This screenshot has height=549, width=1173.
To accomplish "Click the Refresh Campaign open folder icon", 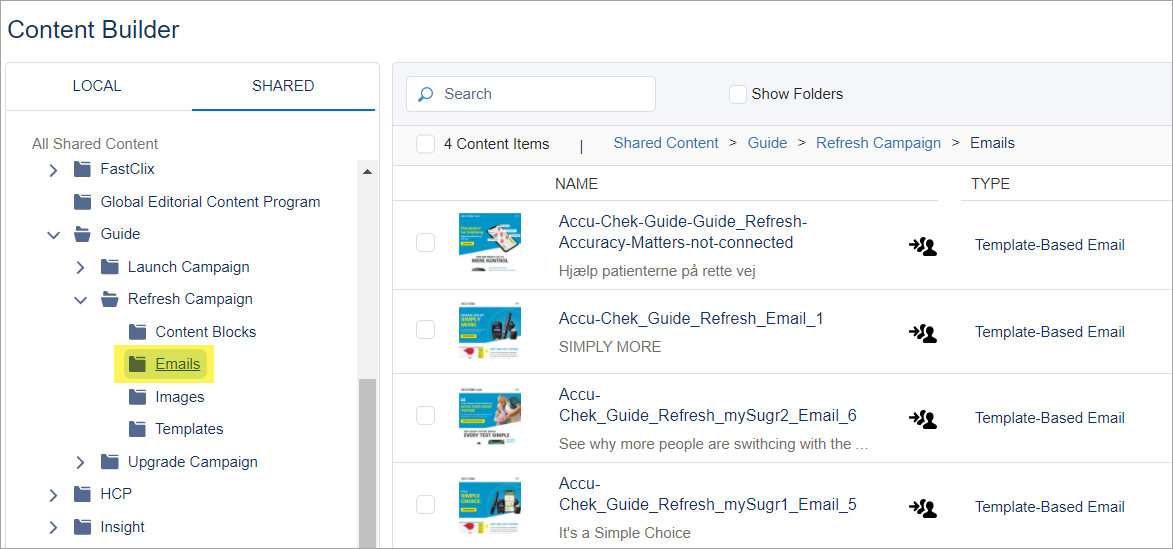I will (110, 299).
